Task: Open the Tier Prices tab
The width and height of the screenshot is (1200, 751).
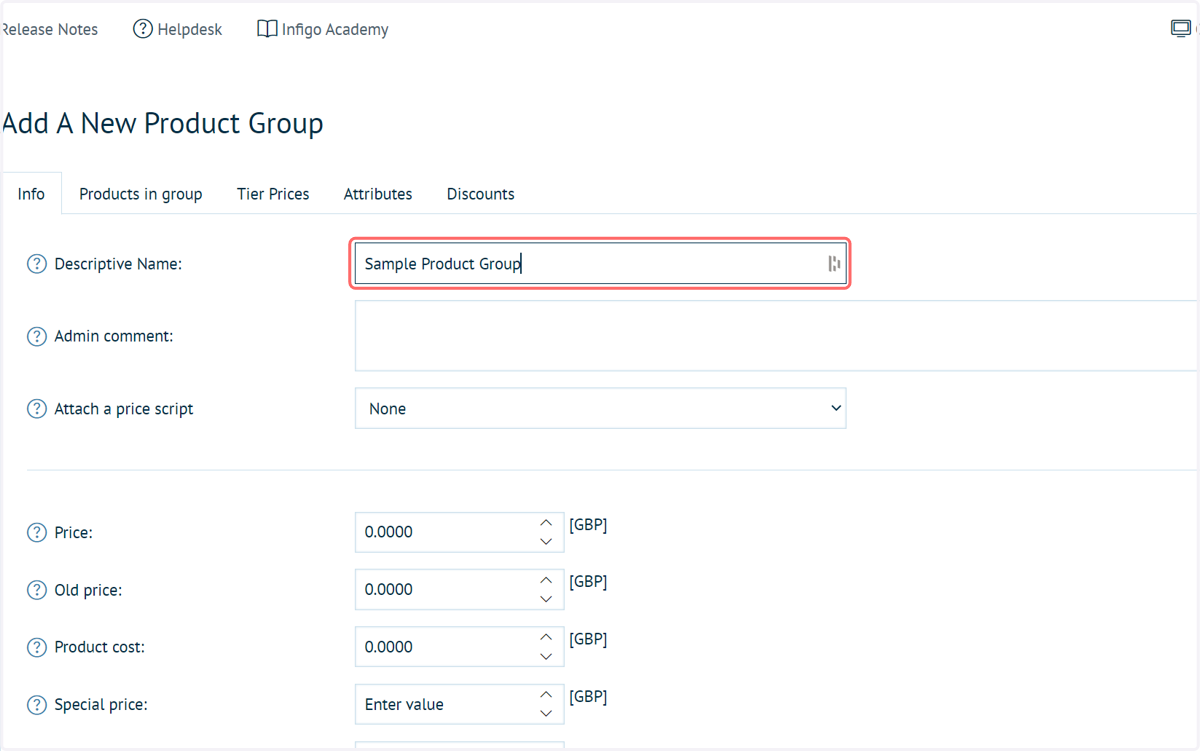Action: point(273,194)
